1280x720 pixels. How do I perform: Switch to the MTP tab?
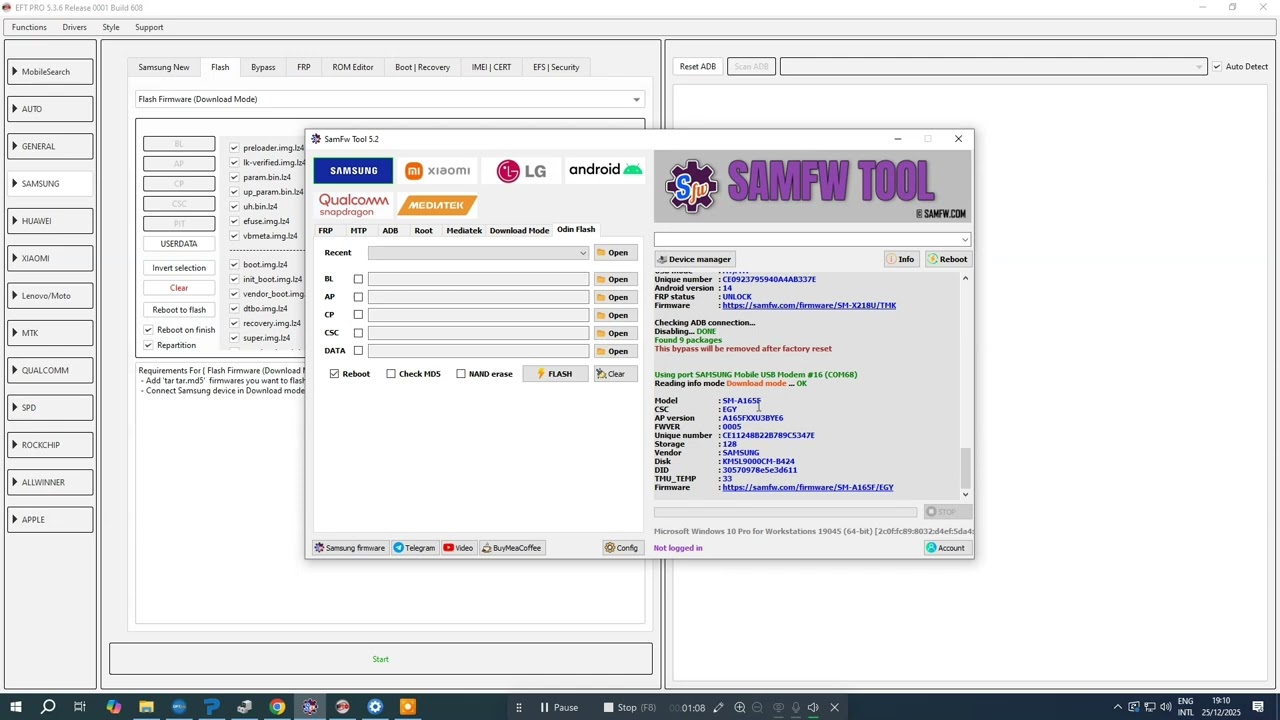(358, 231)
